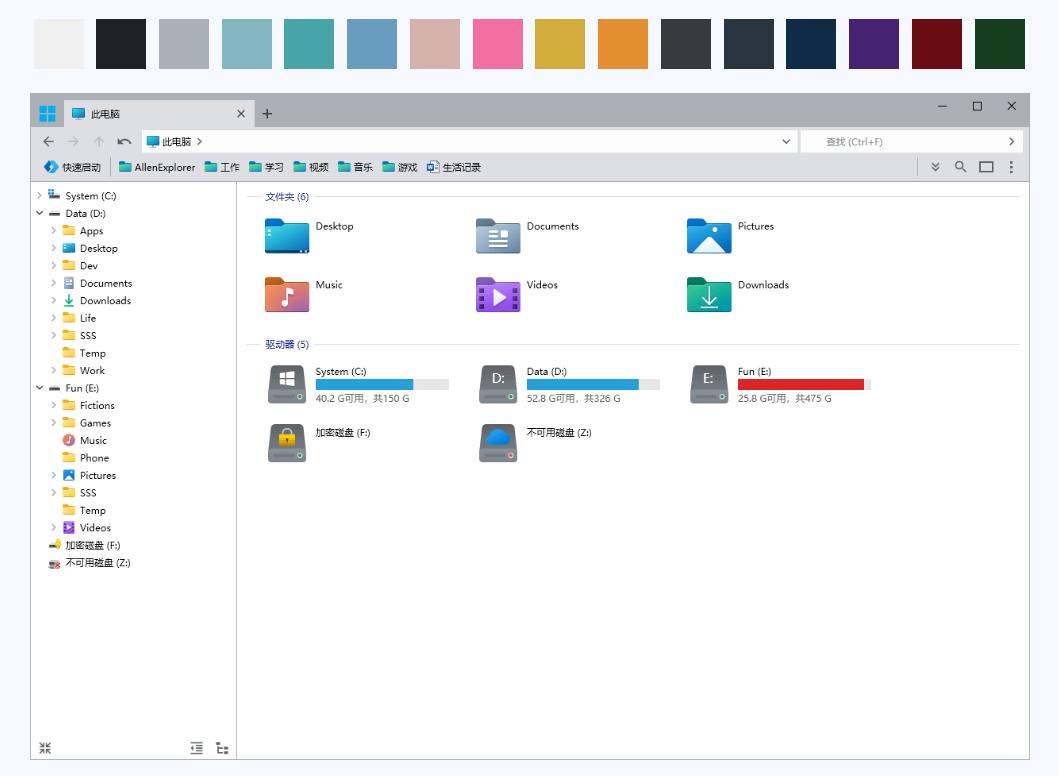Image resolution: width=1059 pixels, height=776 pixels.
Task: Expand the Fictions folder node
Action: pyautogui.click(x=53, y=405)
